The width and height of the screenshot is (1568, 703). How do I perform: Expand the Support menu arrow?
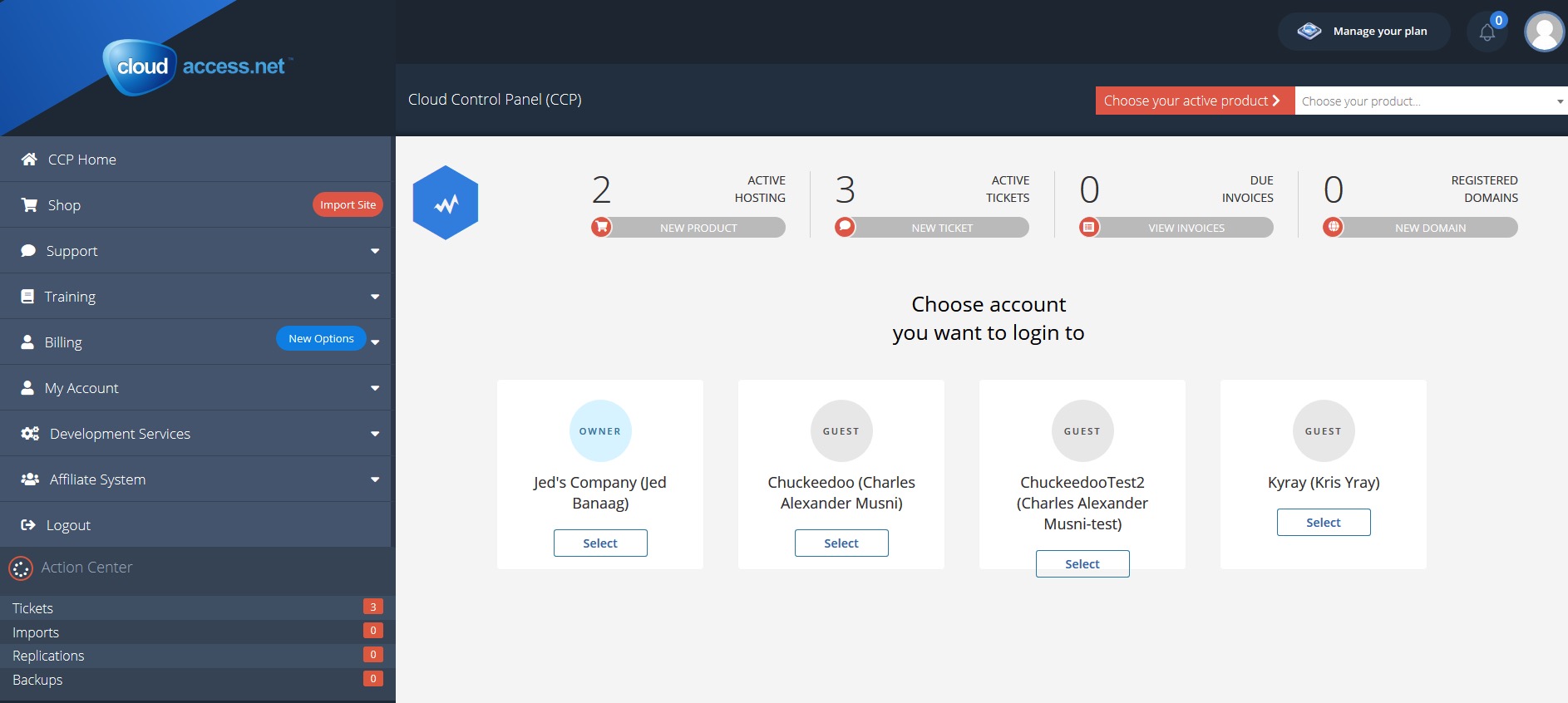pos(375,251)
